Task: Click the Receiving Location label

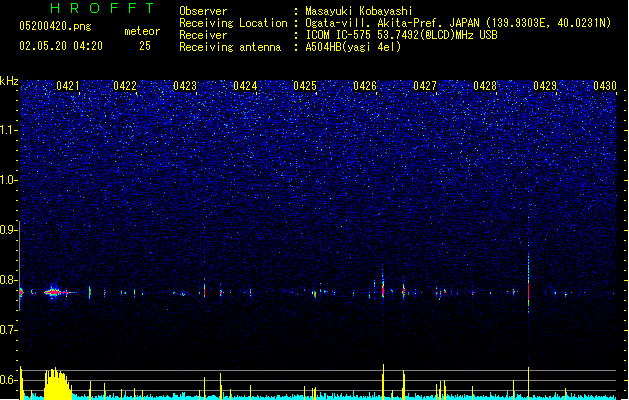Action: [233, 23]
